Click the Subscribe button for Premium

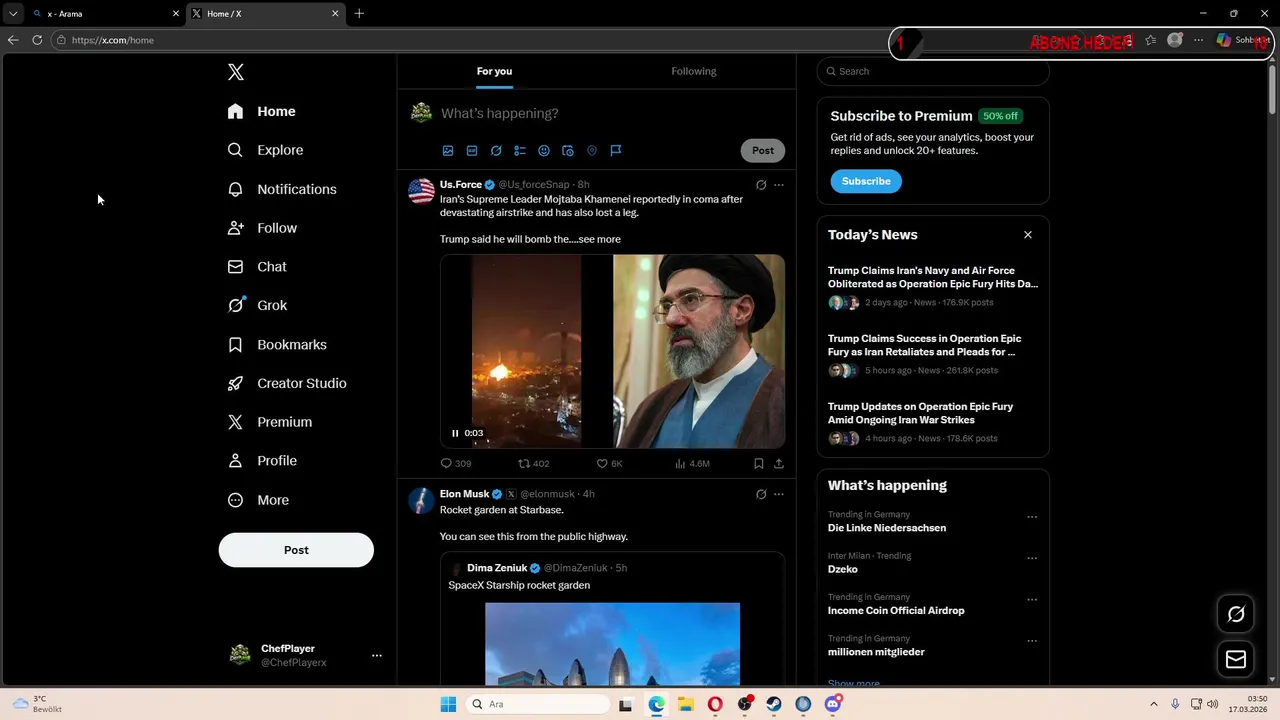tap(866, 181)
